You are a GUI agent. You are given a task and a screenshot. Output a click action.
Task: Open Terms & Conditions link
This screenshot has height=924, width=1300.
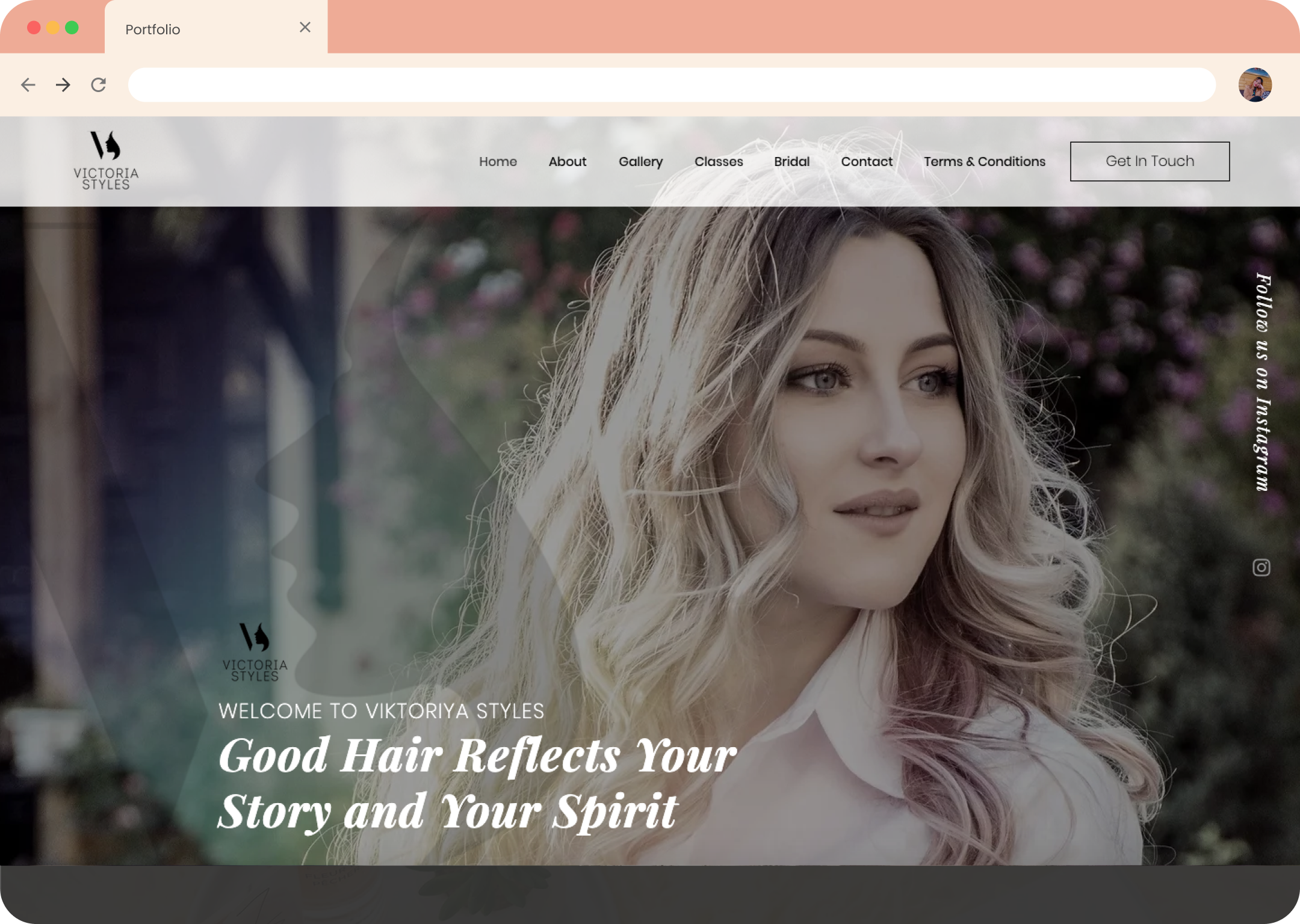point(984,161)
